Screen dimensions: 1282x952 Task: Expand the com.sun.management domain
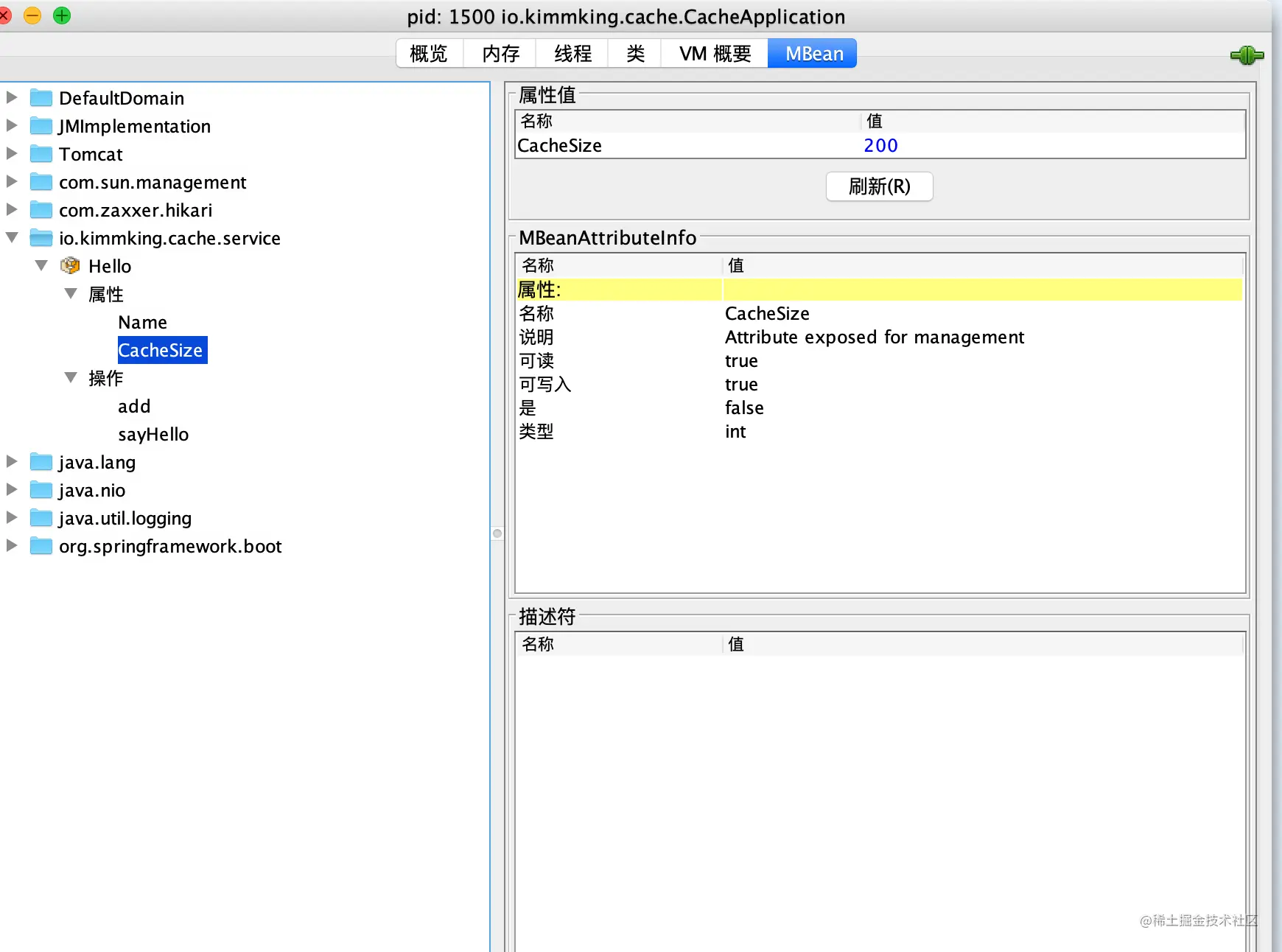pos(11,181)
